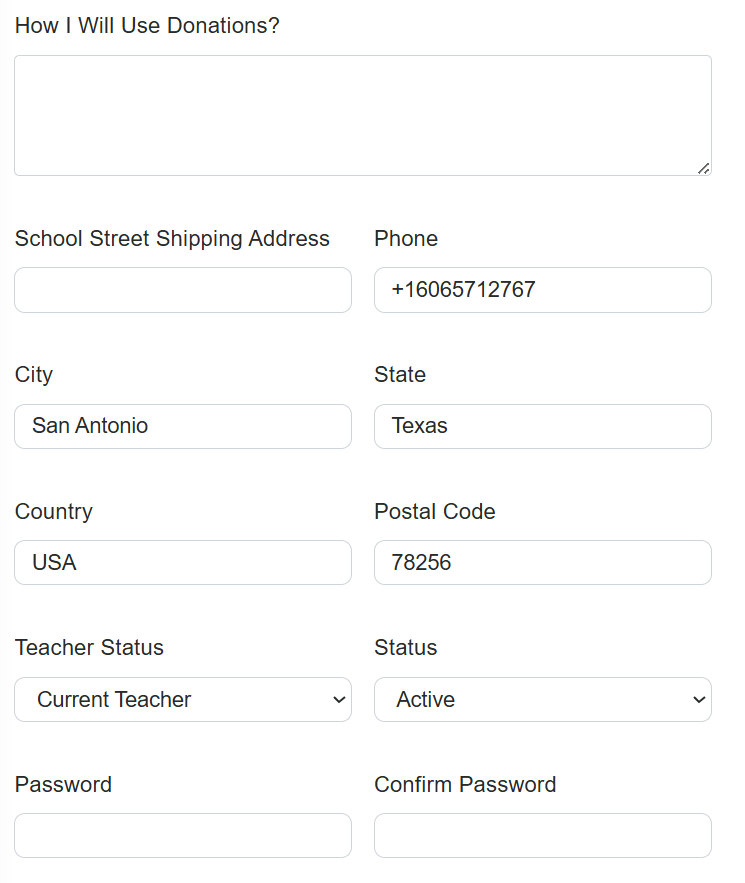Screen dimensions: 745x883
Task: Click the Teacher Status dropdown chevron arrow
Action: (338, 700)
